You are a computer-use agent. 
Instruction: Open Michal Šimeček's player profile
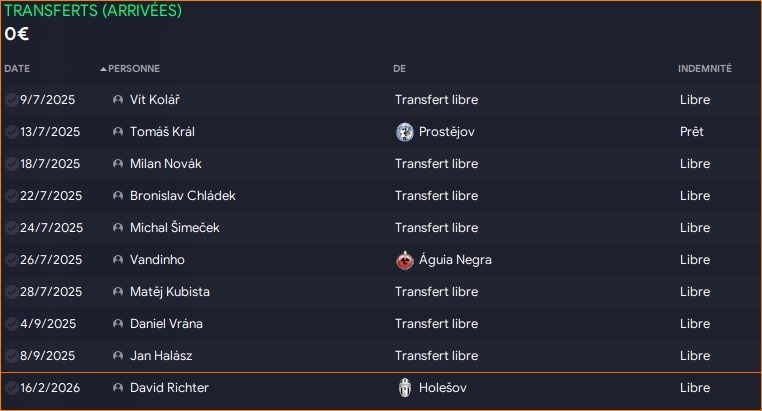coord(174,228)
